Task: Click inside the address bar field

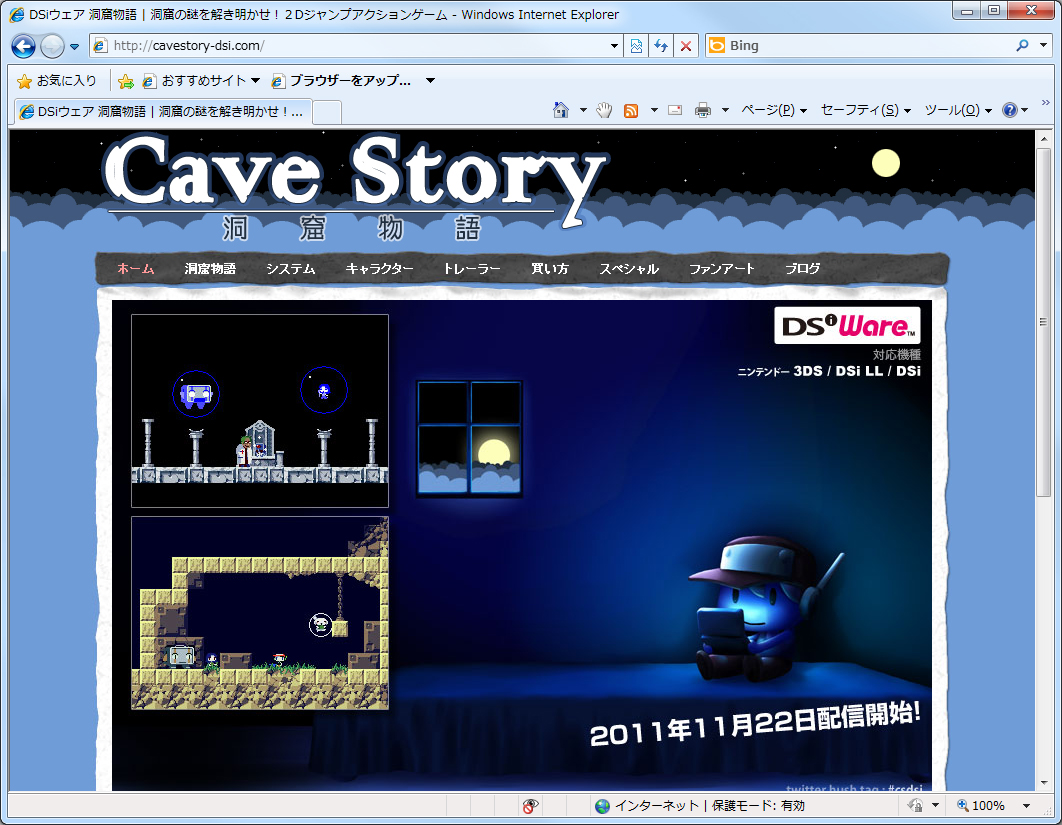Action: pos(350,46)
